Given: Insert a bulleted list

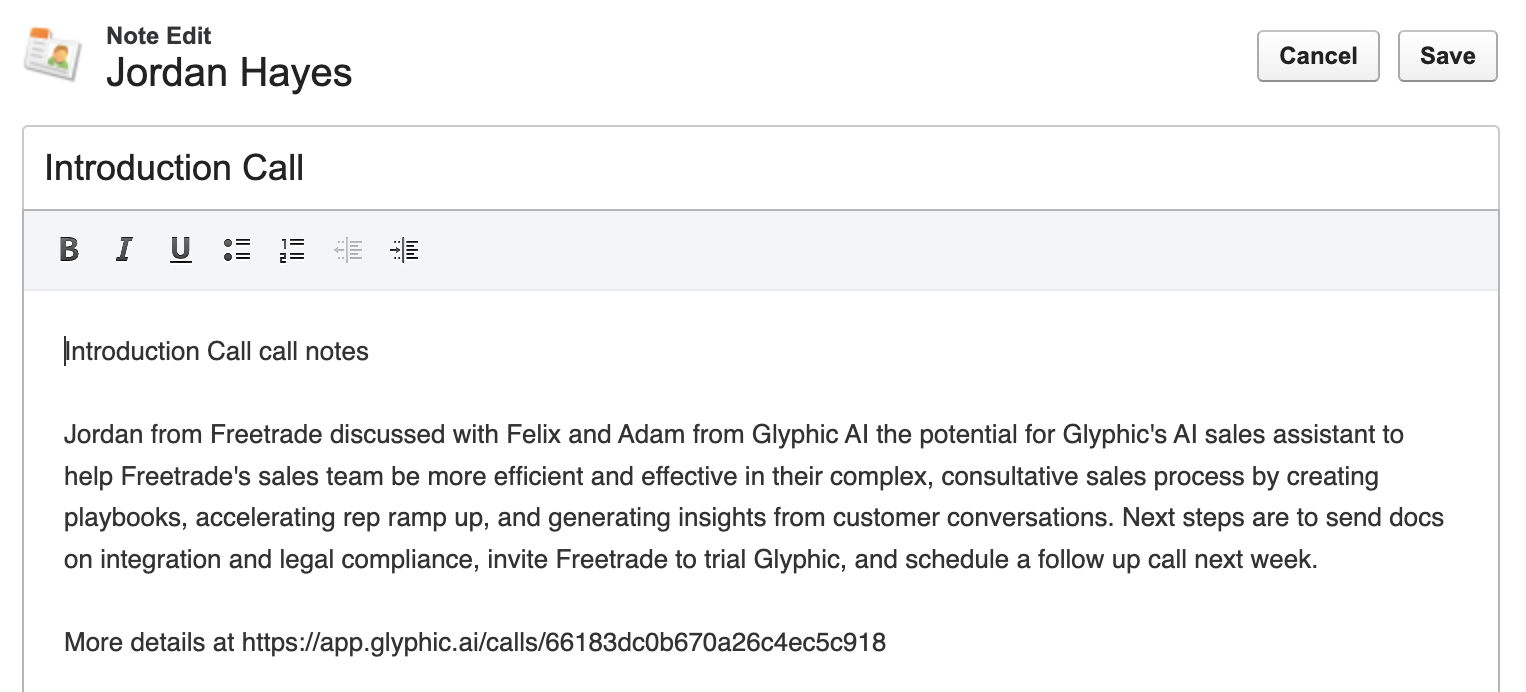Looking at the screenshot, I should [237, 249].
